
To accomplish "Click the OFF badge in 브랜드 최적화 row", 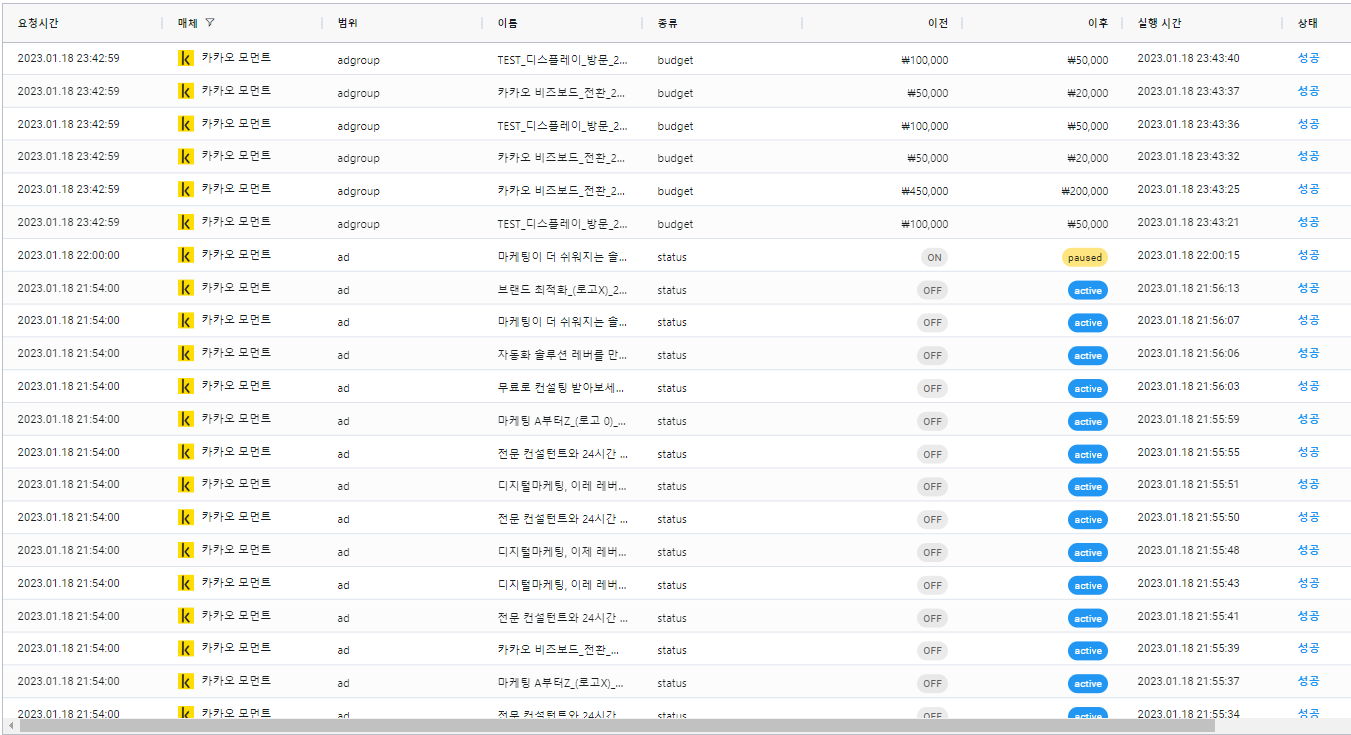I will [x=932, y=290].
